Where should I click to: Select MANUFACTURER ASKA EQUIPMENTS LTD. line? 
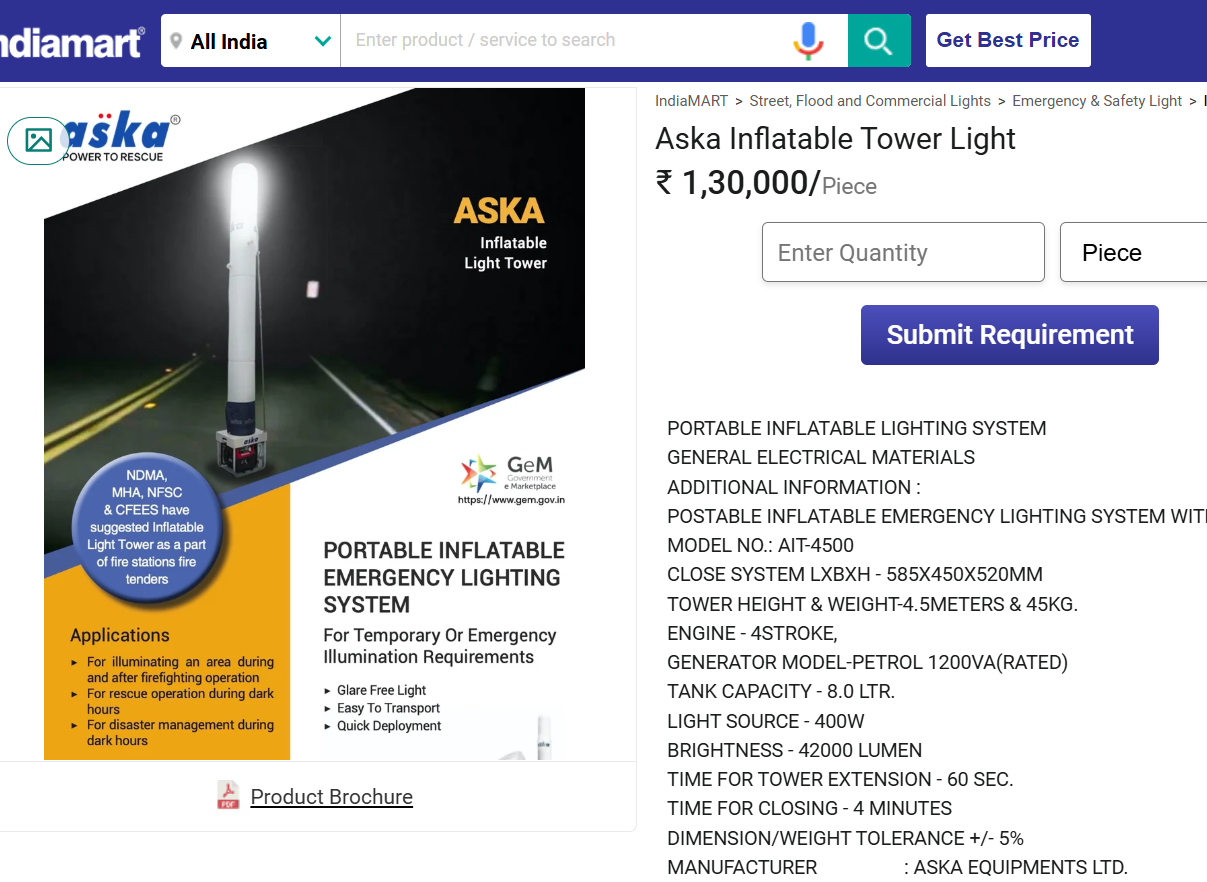click(897, 867)
